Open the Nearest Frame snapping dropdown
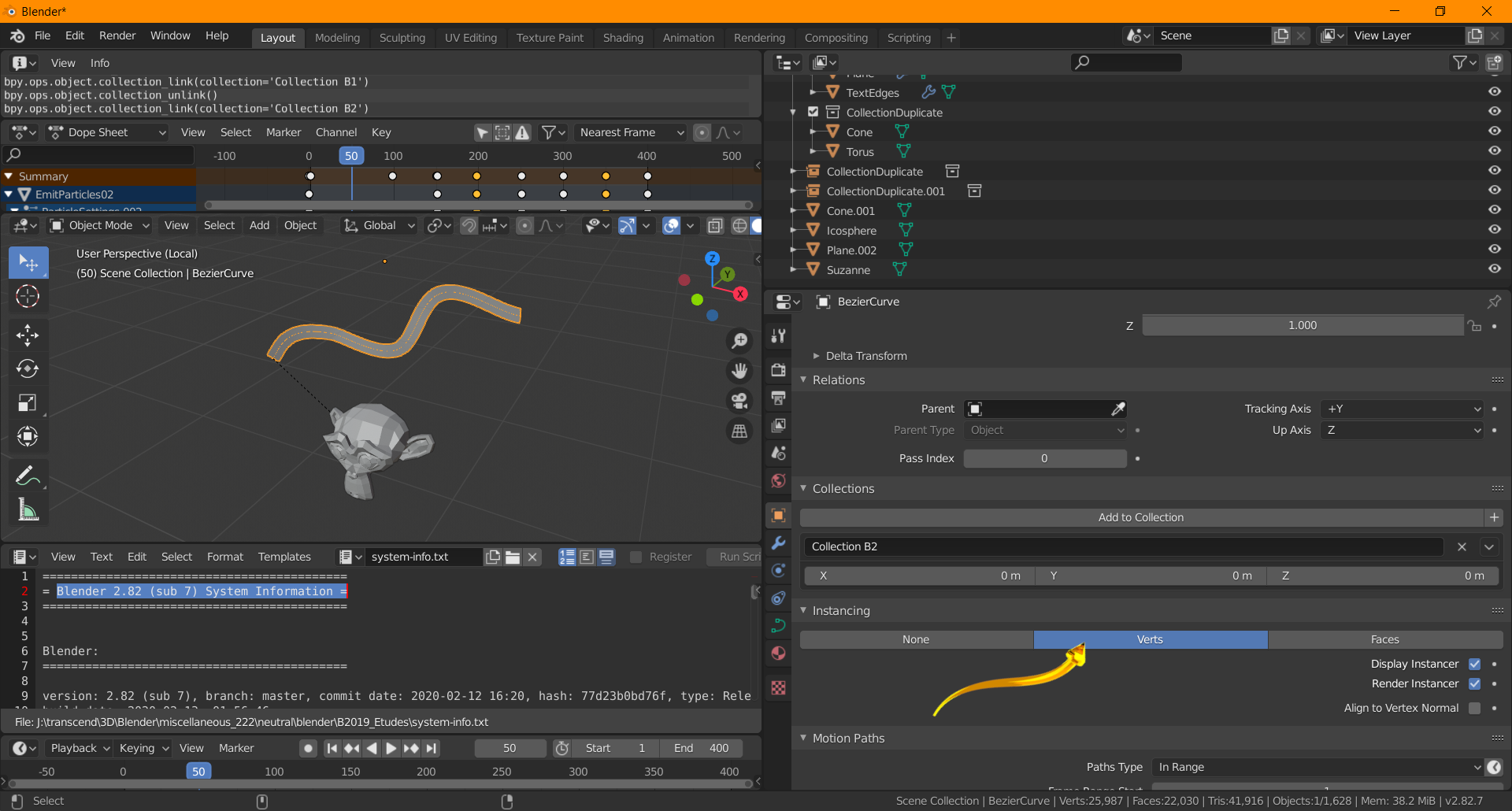Image resolution: width=1512 pixels, height=811 pixels. (x=630, y=132)
